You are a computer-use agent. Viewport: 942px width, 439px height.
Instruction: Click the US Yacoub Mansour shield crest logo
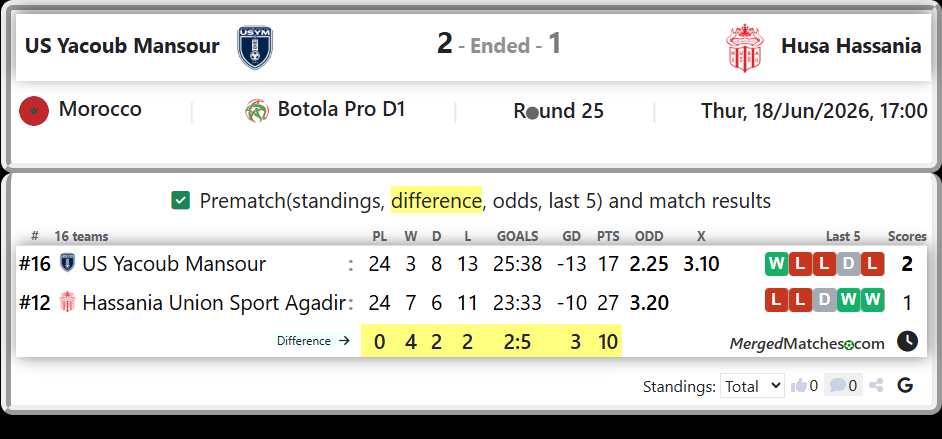tap(255, 47)
